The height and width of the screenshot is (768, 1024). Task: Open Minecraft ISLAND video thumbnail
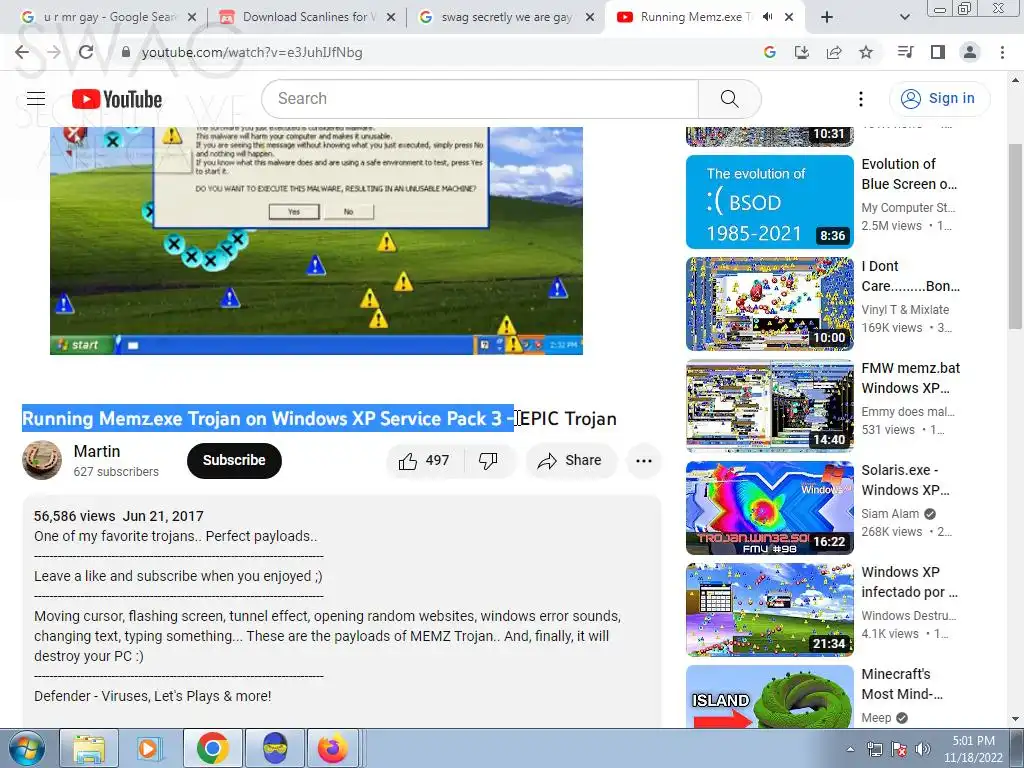769,696
